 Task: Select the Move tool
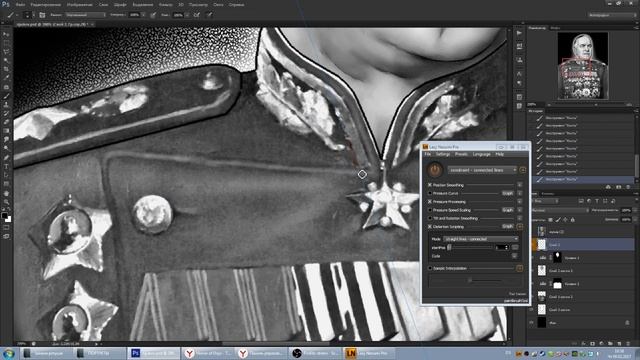click(x=6, y=34)
